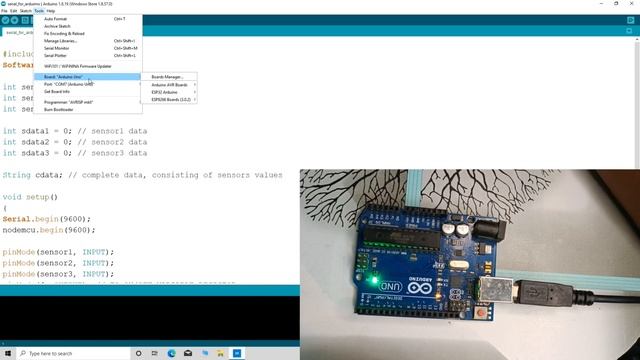Expand Board "Arduino Uno" submenu
The image size is (640, 360).
coord(88,77)
